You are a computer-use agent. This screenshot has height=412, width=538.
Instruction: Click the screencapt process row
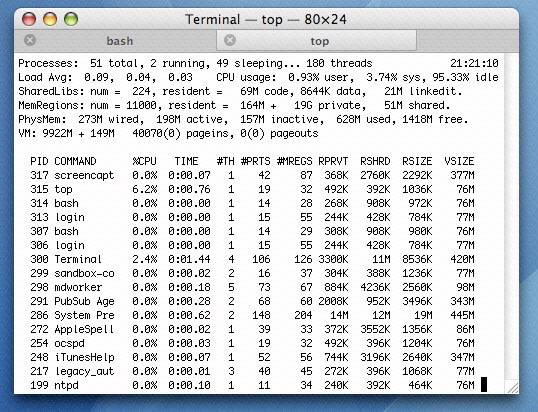click(252, 175)
